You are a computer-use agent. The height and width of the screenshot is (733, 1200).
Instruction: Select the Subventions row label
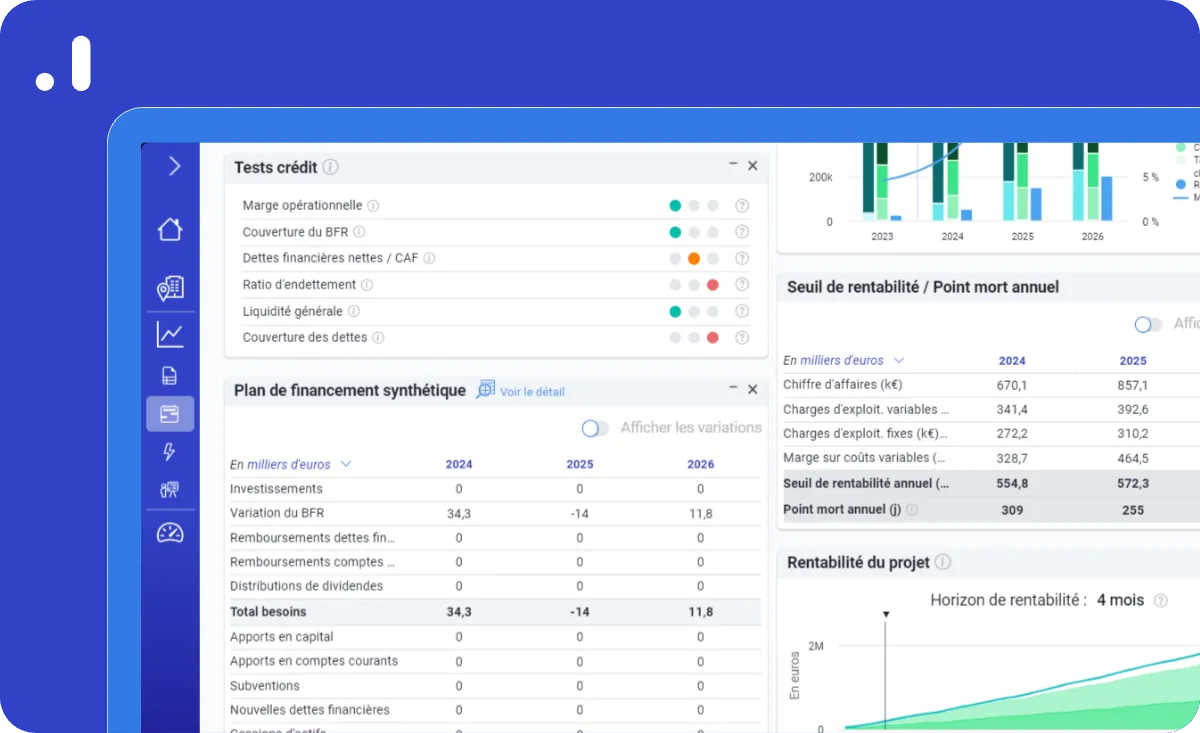coord(265,686)
